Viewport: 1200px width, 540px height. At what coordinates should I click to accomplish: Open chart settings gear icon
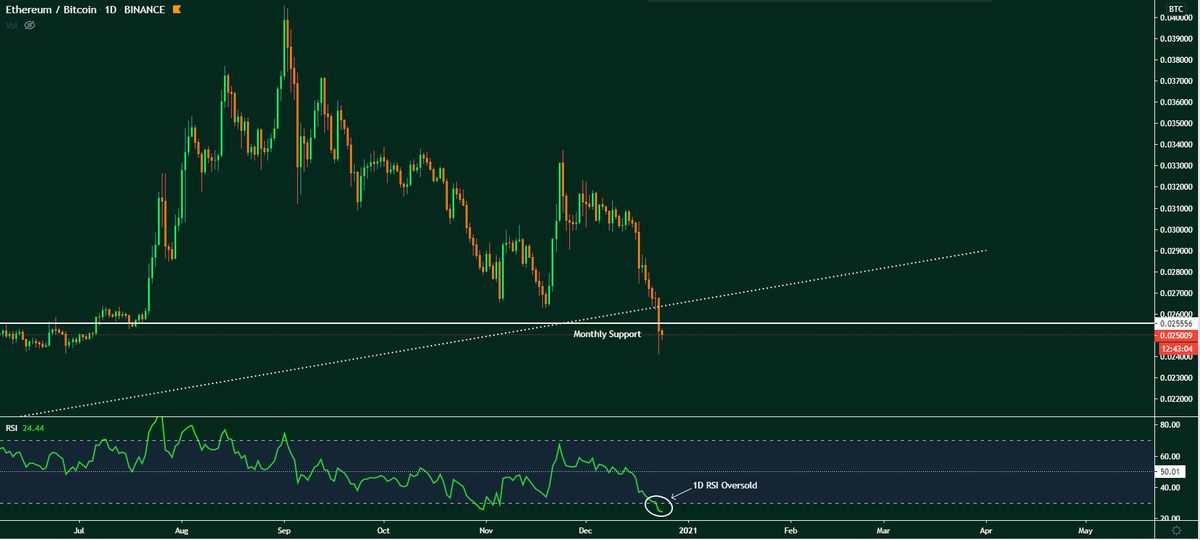1176,530
